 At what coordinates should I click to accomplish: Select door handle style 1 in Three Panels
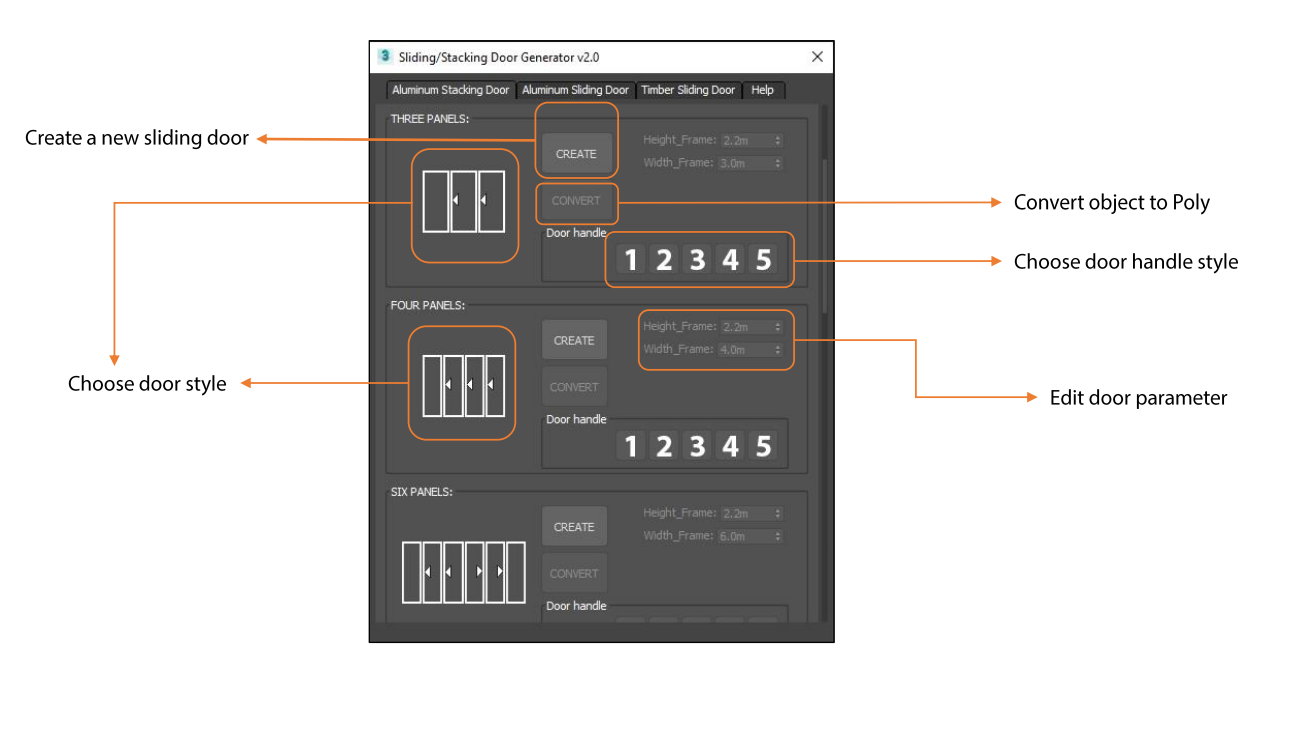click(630, 260)
